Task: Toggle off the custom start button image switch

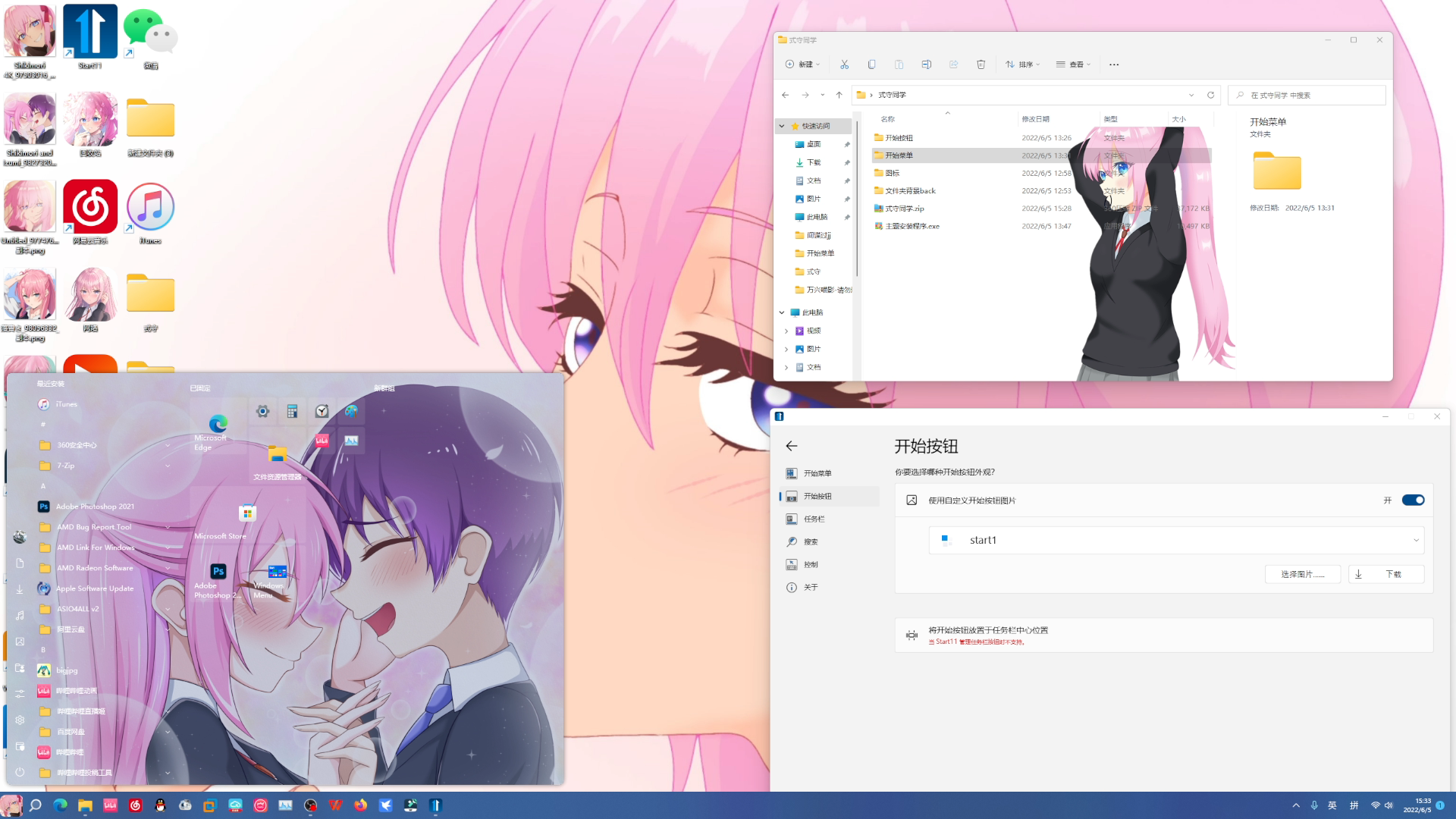Action: tap(1413, 500)
